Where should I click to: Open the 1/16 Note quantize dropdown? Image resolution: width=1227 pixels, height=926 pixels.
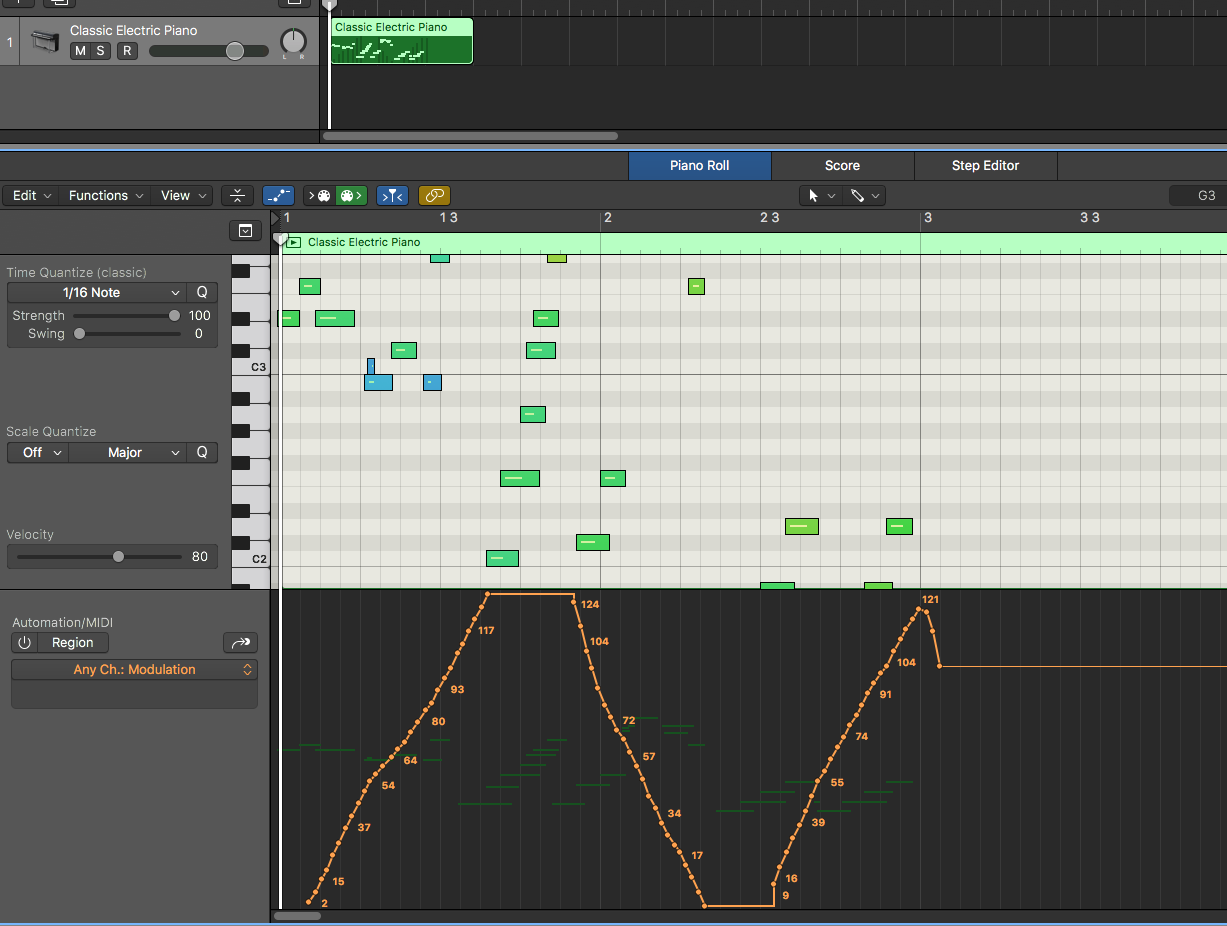coord(97,292)
